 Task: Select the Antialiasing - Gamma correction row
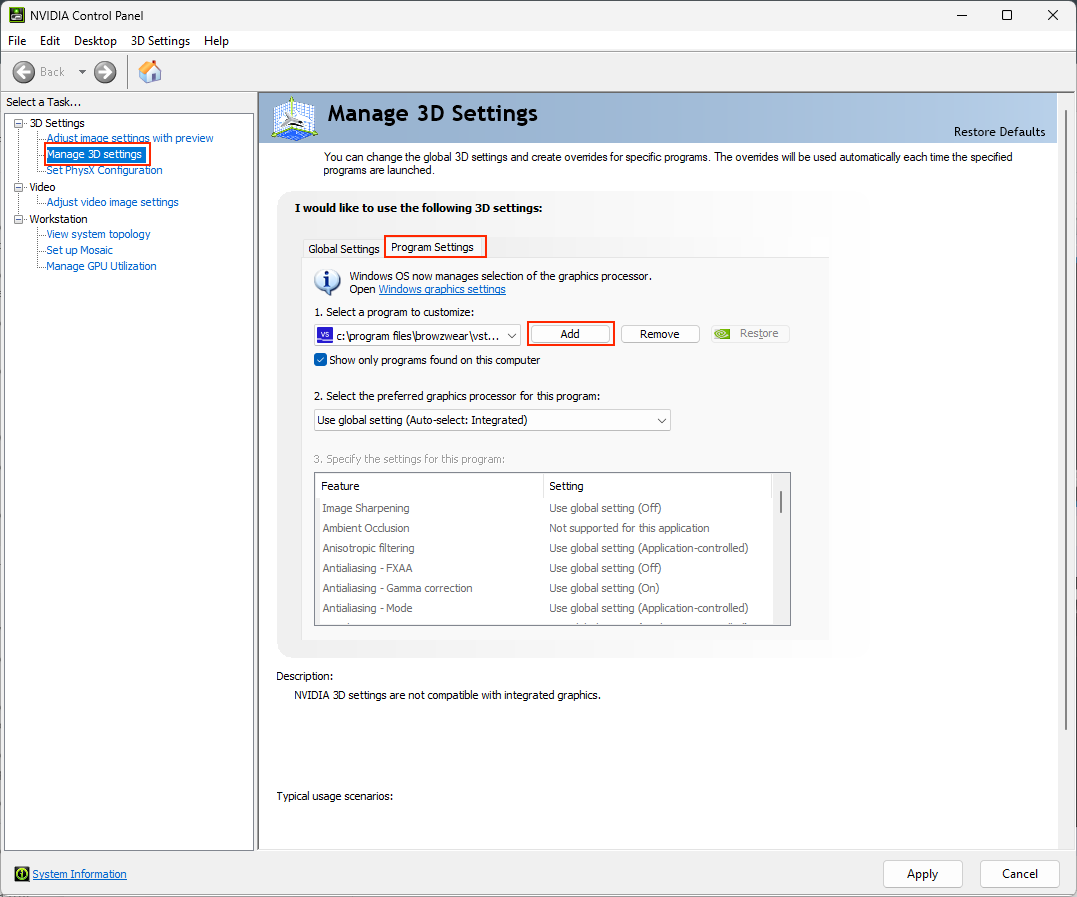click(543, 588)
